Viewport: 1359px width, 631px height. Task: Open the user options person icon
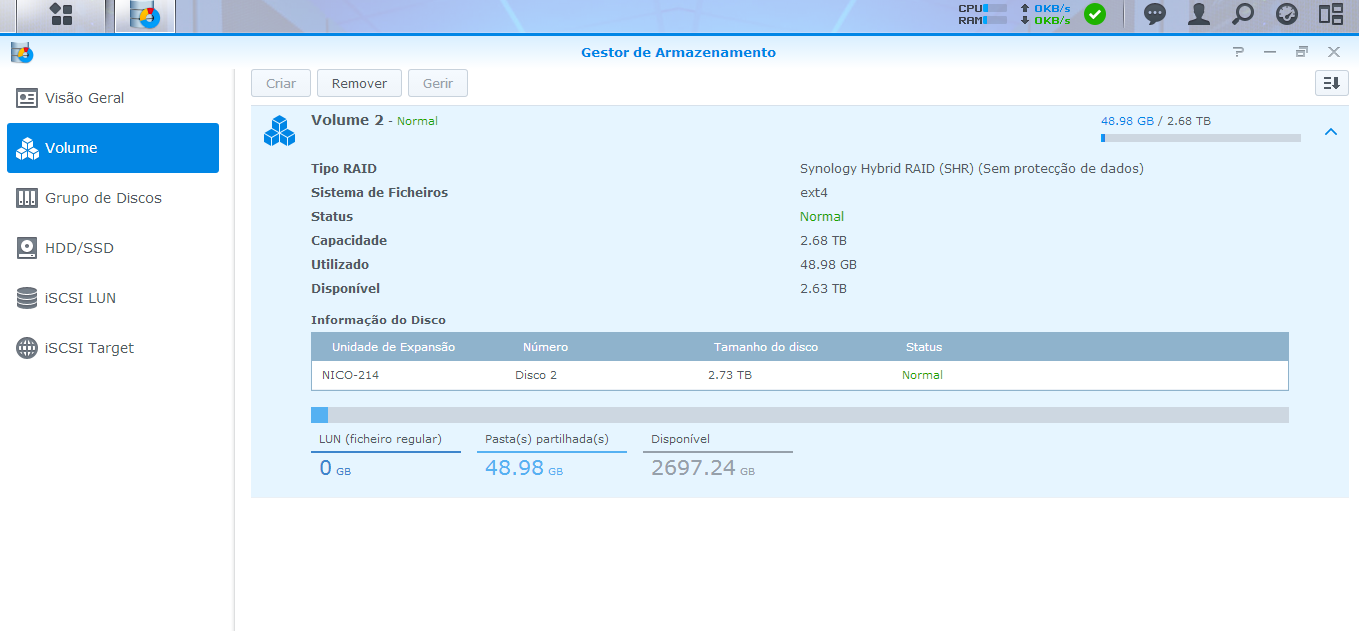point(1198,14)
